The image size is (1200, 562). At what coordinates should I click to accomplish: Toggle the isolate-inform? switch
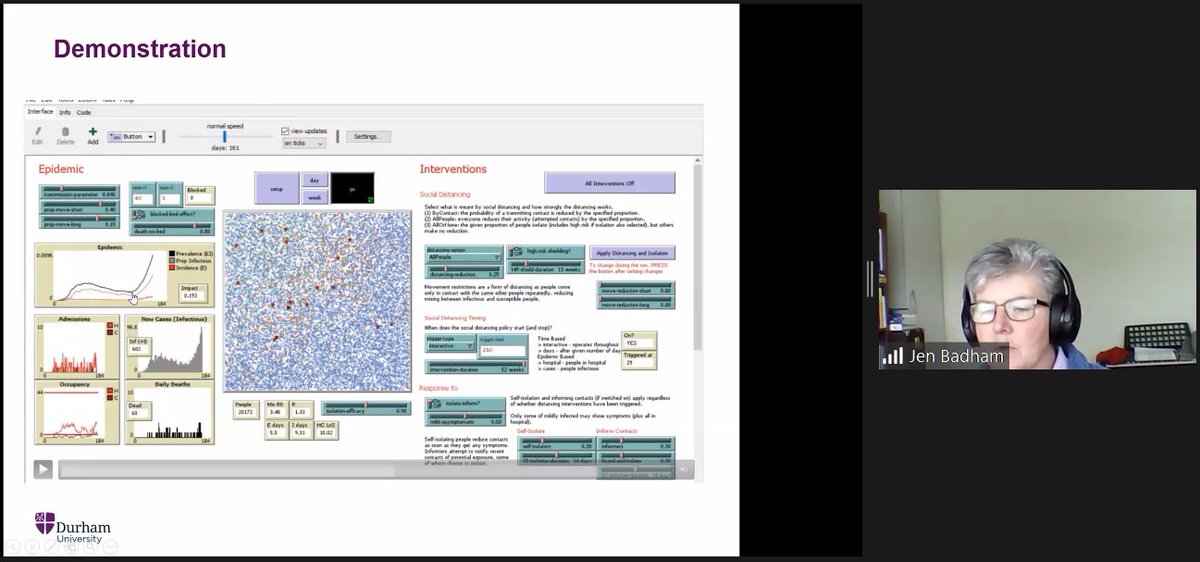tap(464, 404)
